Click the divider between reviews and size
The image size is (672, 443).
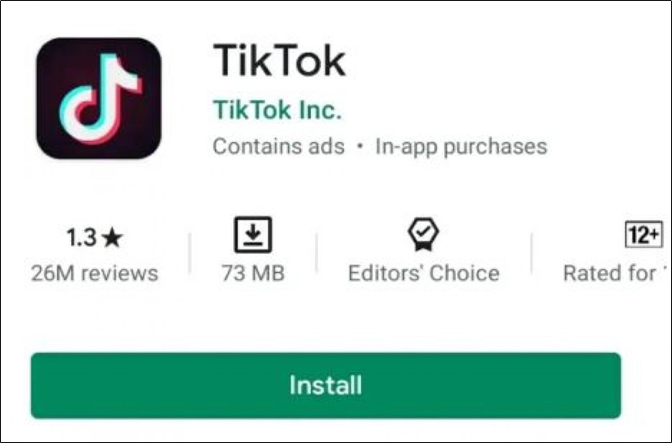click(x=189, y=253)
